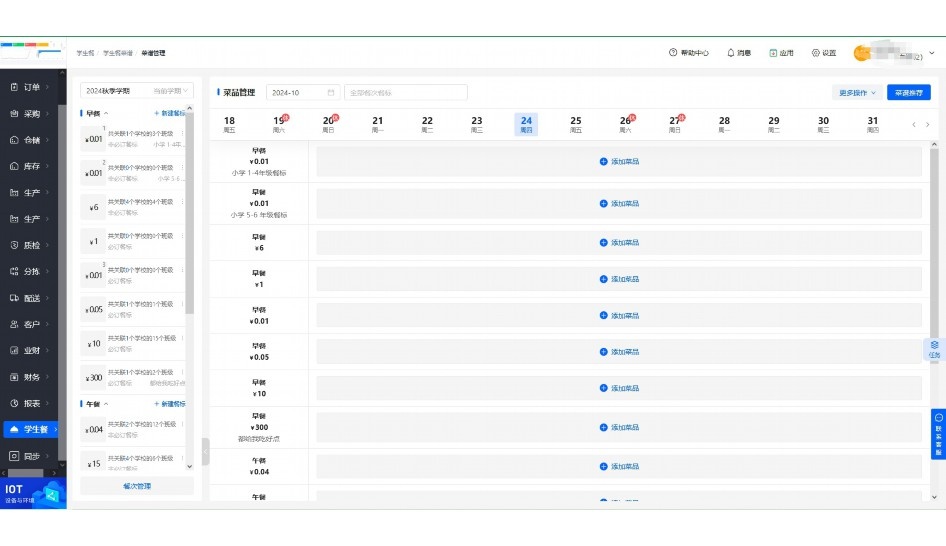Open 帮助中心 help center icon
The width and height of the screenshot is (946, 546).
tap(673, 53)
